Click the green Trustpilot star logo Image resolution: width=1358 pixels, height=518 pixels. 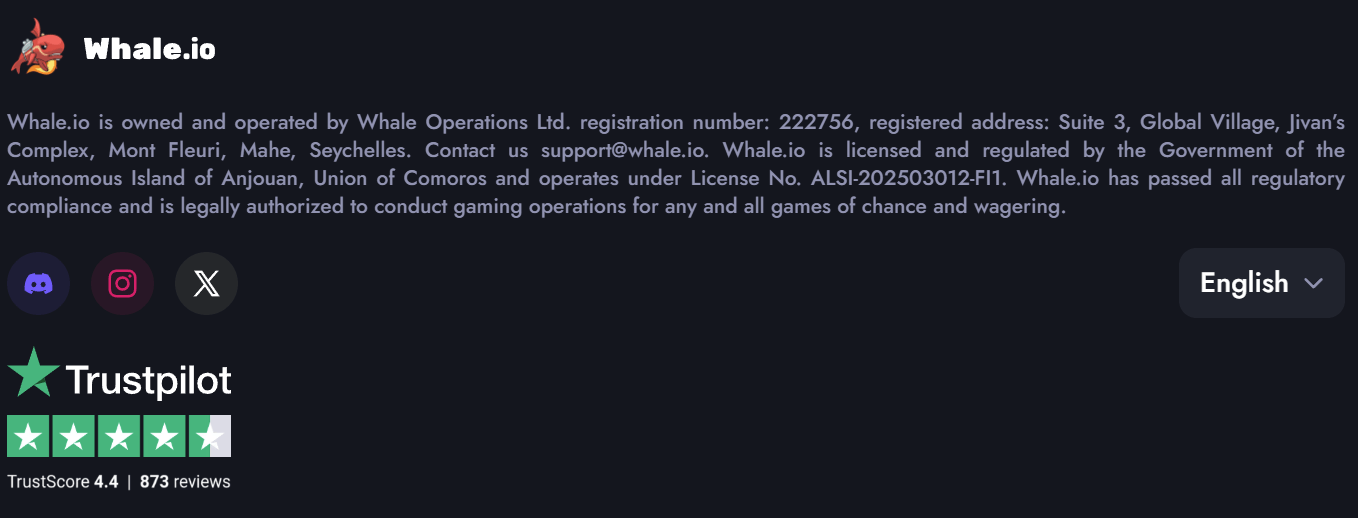click(x=33, y=372)
